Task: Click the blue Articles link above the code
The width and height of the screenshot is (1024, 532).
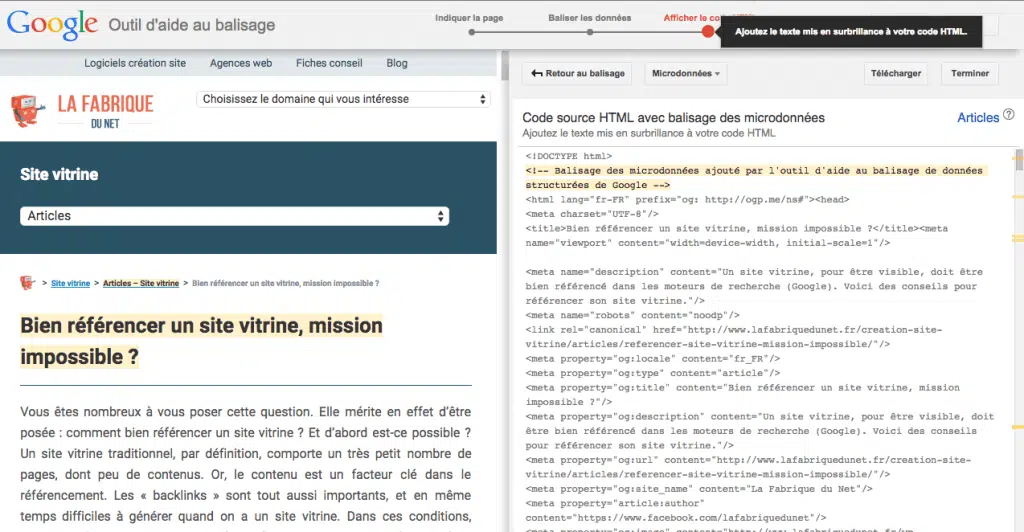Action: (978, 117)
